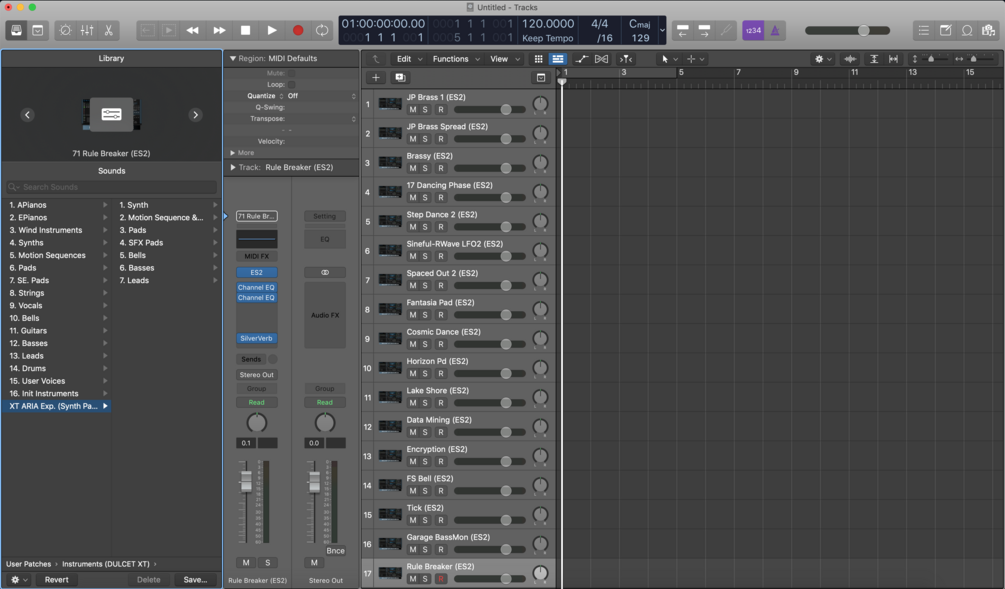
Task: Toggle Catch Playhead button
Action: click(626, 59)
